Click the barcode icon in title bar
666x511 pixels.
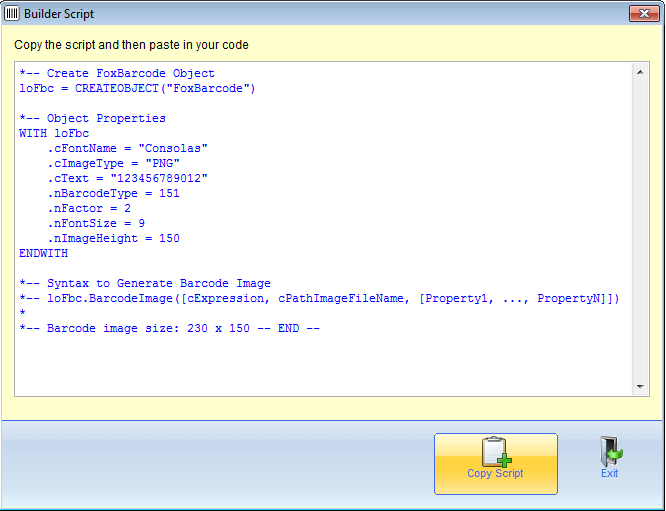pyautogui.click(x=11, y=14)
